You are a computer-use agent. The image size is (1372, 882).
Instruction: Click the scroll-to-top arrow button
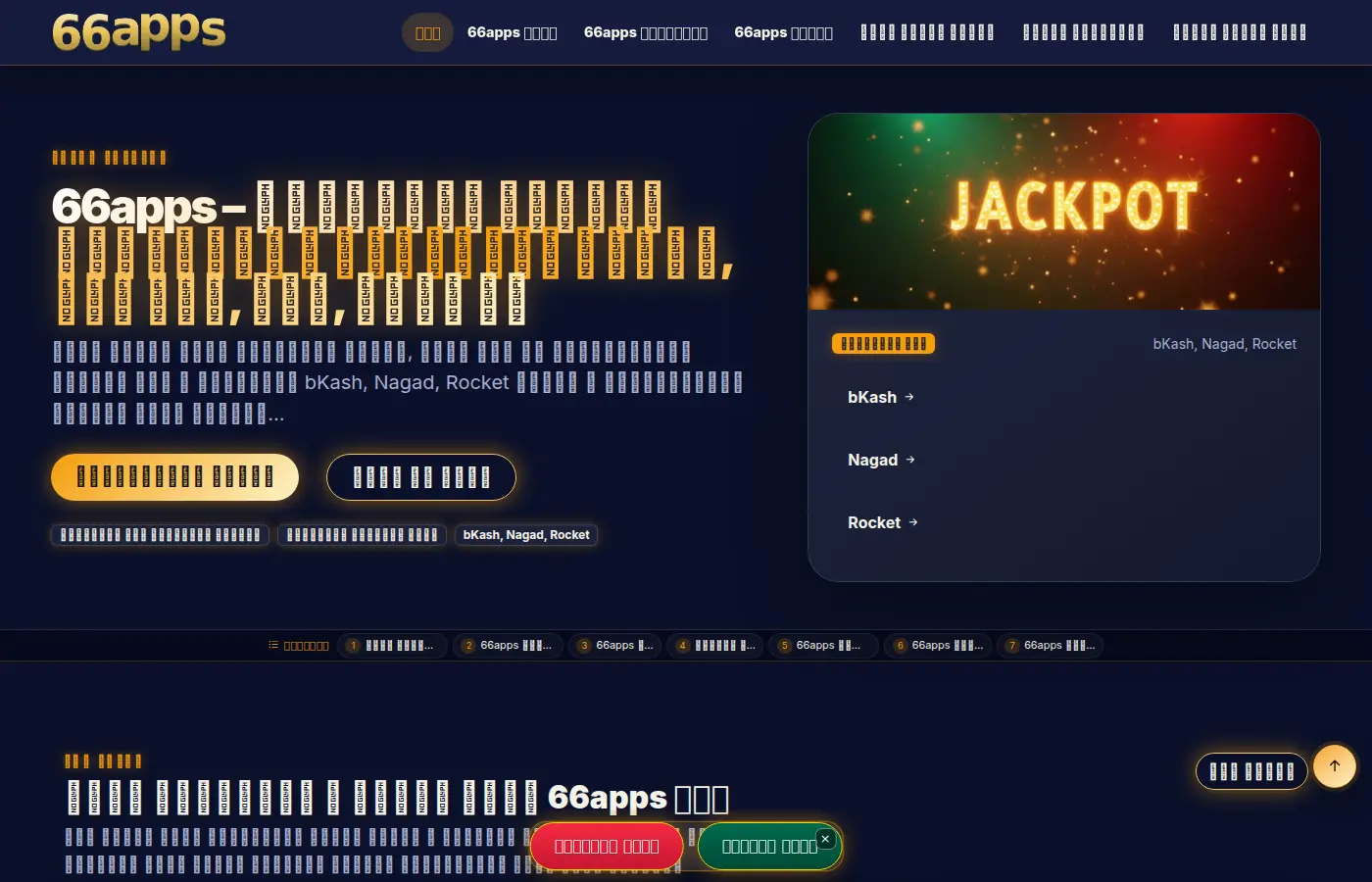pyautogui.click(x=1335, y=766)
